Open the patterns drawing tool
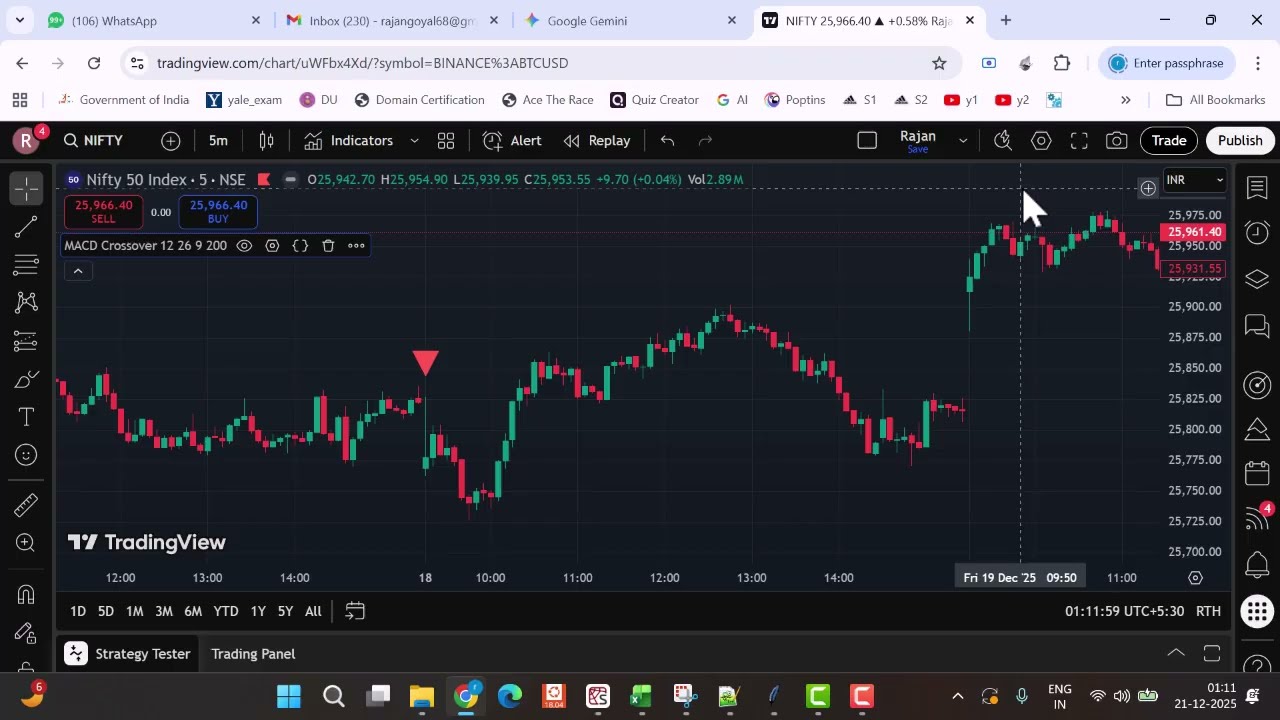The height and width of the screenshot is (720, 1280). point(27,302)
